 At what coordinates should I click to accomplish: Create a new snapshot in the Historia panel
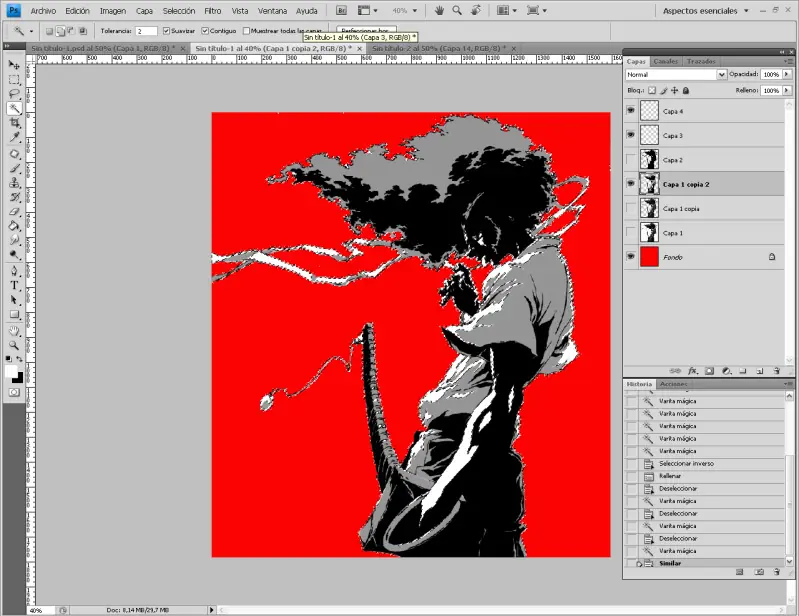pyautogui.click(x=759, y=572)
